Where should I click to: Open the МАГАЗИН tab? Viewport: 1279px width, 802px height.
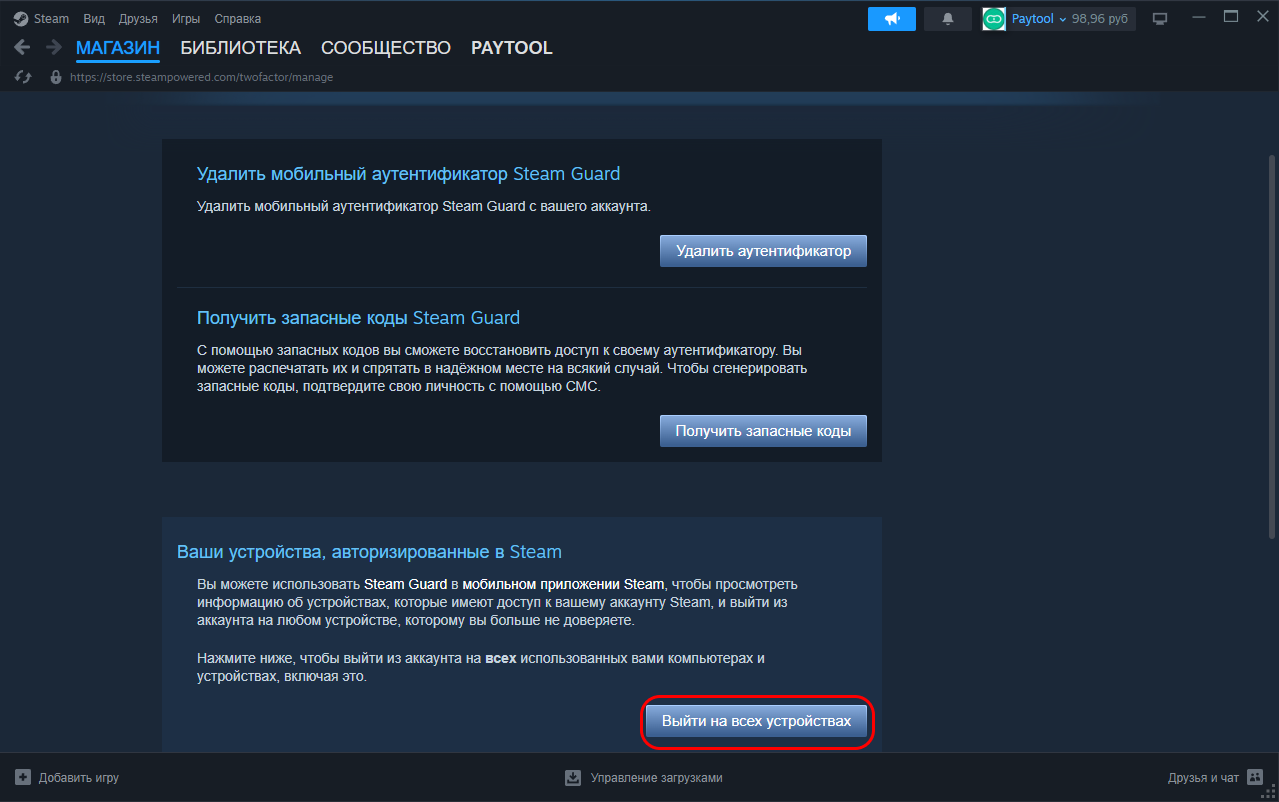coord(118,48)
